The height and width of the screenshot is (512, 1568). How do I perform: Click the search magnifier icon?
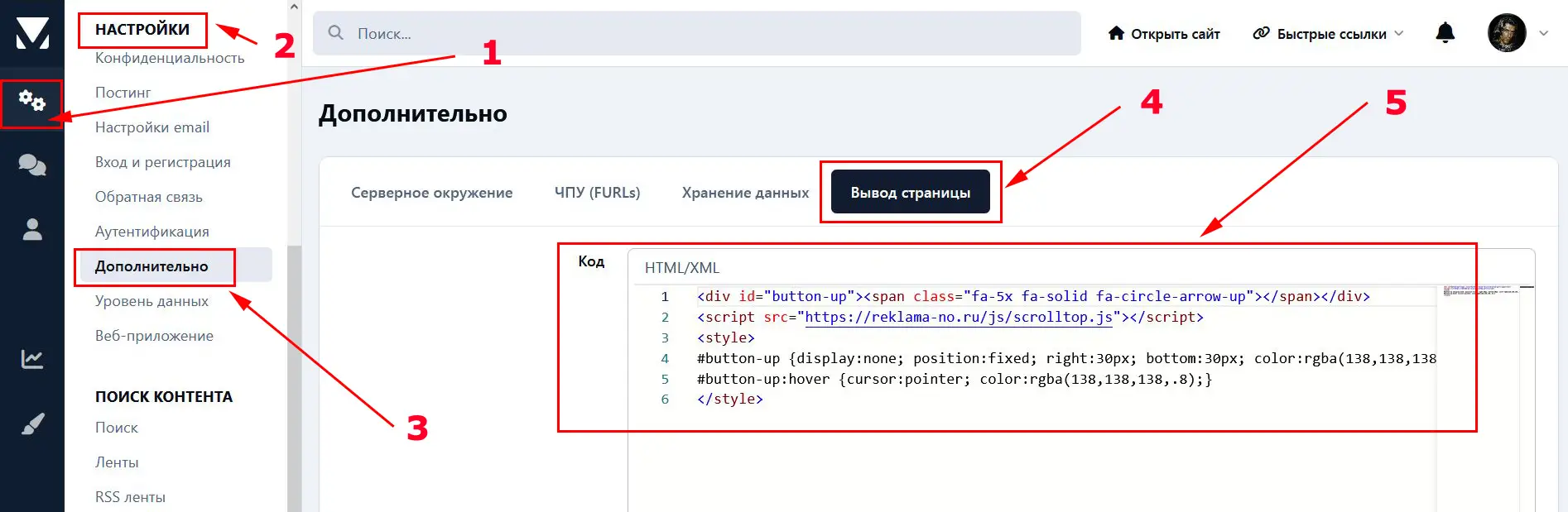[335, 33]
